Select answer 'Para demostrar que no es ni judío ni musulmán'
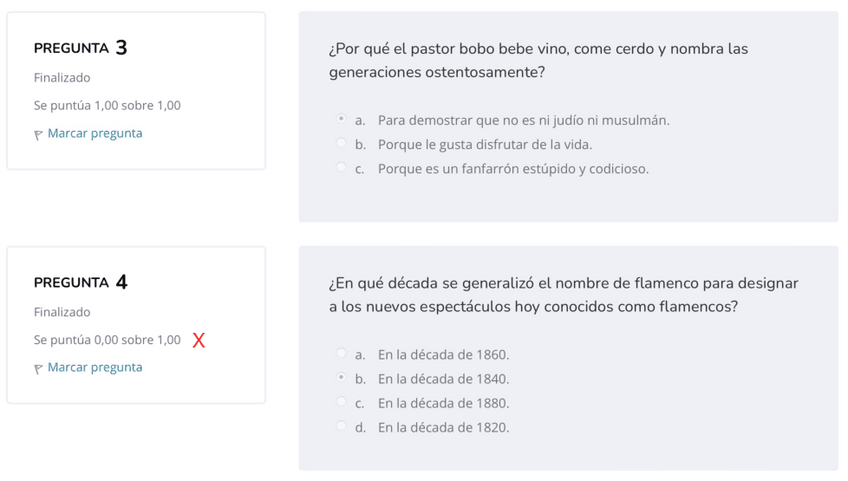Image resolution: width=848 pixels, height=481 pixels. point(341,120)
